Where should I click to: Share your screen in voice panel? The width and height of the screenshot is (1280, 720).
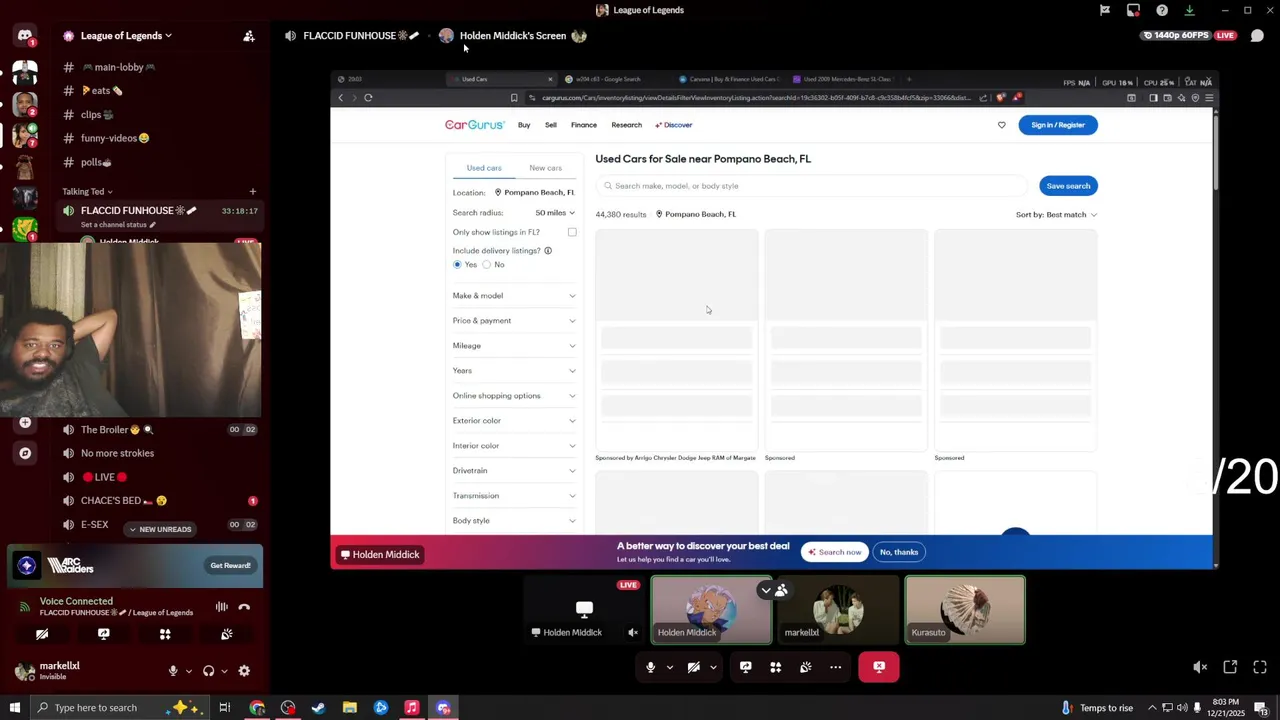point(103,634)
